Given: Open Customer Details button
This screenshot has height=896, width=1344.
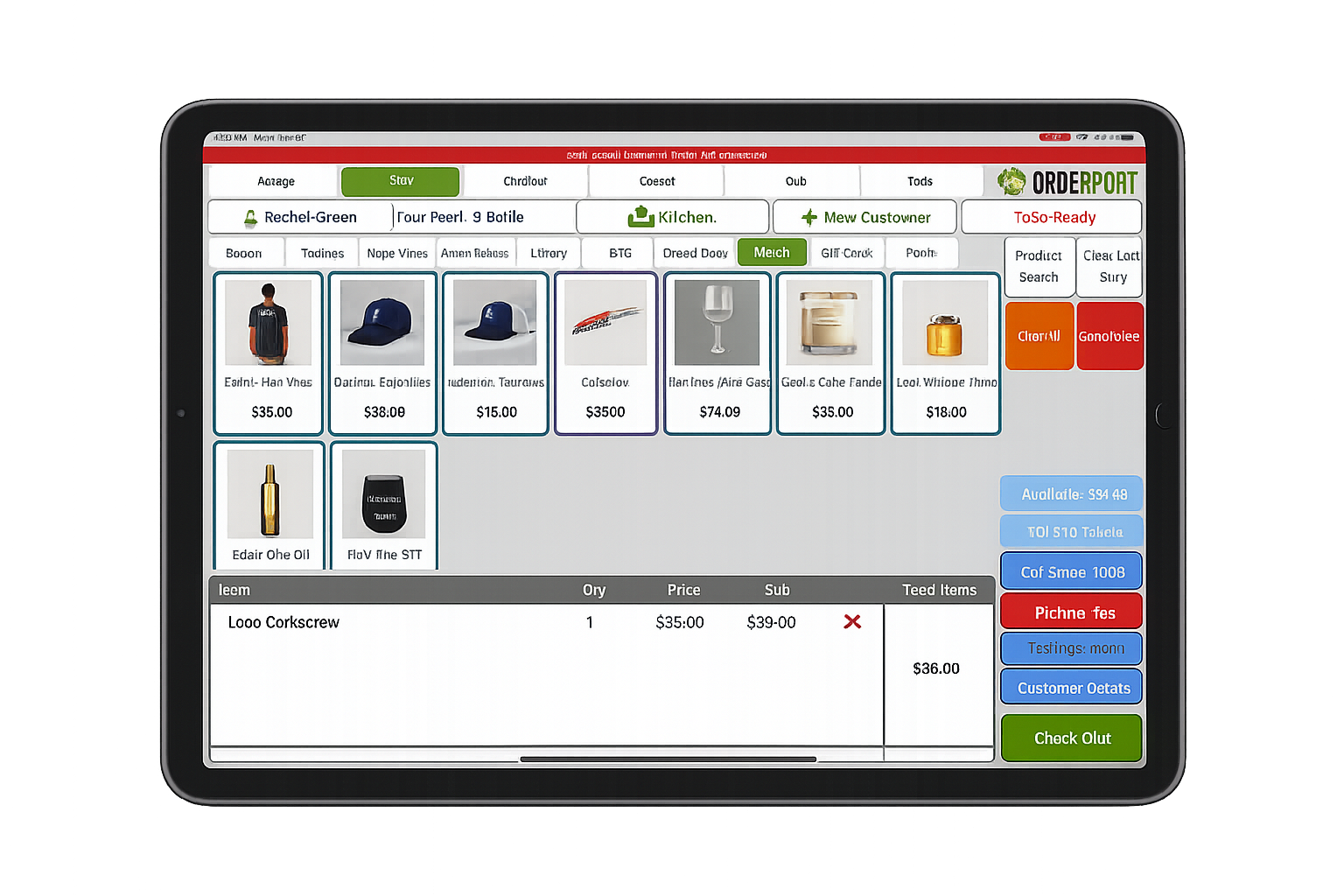Looking at the screenshot, I should pos(1072,688).
